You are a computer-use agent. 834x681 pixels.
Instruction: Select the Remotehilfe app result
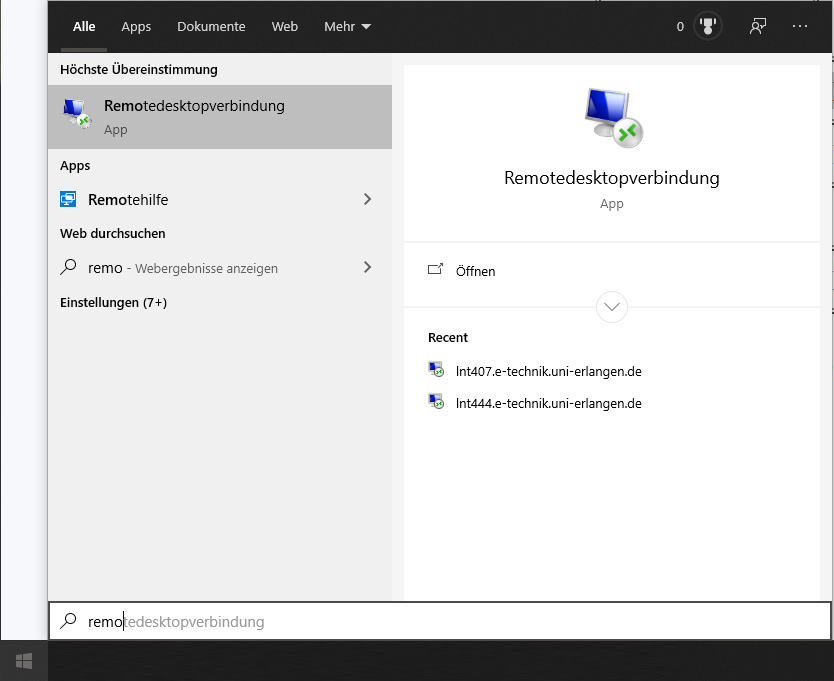(220, 200)
